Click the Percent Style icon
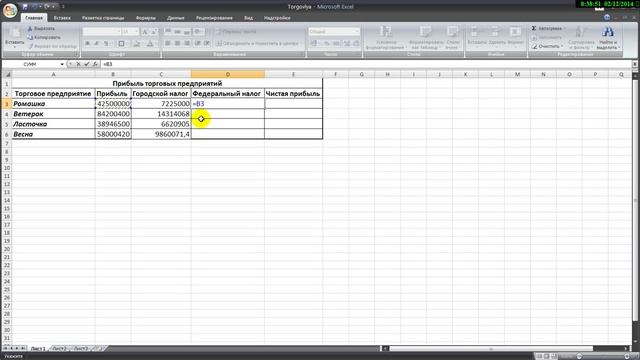This screenshot has width=640, height=360. click(327, 43)
